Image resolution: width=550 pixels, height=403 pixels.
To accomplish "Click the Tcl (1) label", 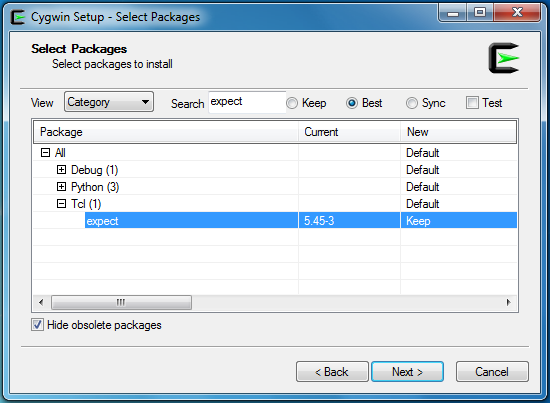I will [x=86, y=204].
